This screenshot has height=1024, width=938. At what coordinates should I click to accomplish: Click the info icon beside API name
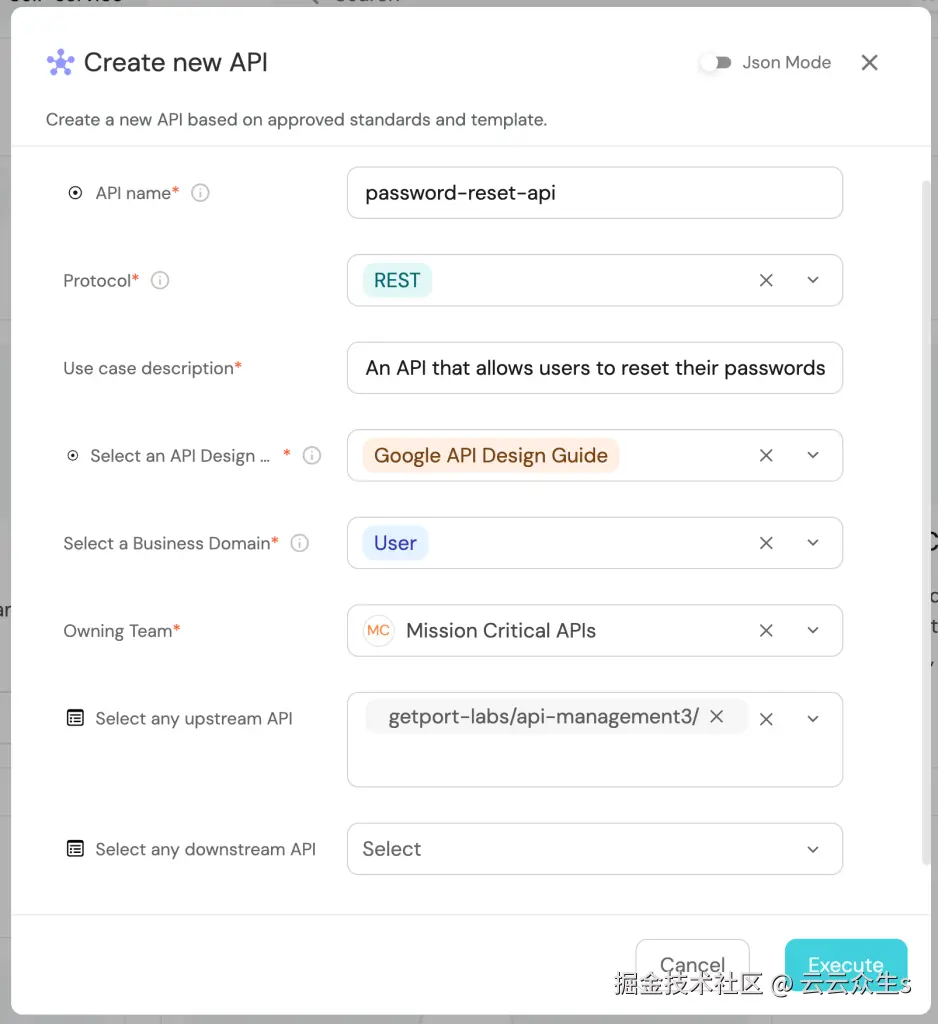tap(200, 193)
